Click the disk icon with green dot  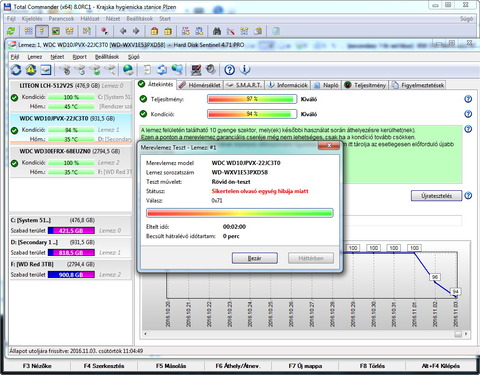96,70
